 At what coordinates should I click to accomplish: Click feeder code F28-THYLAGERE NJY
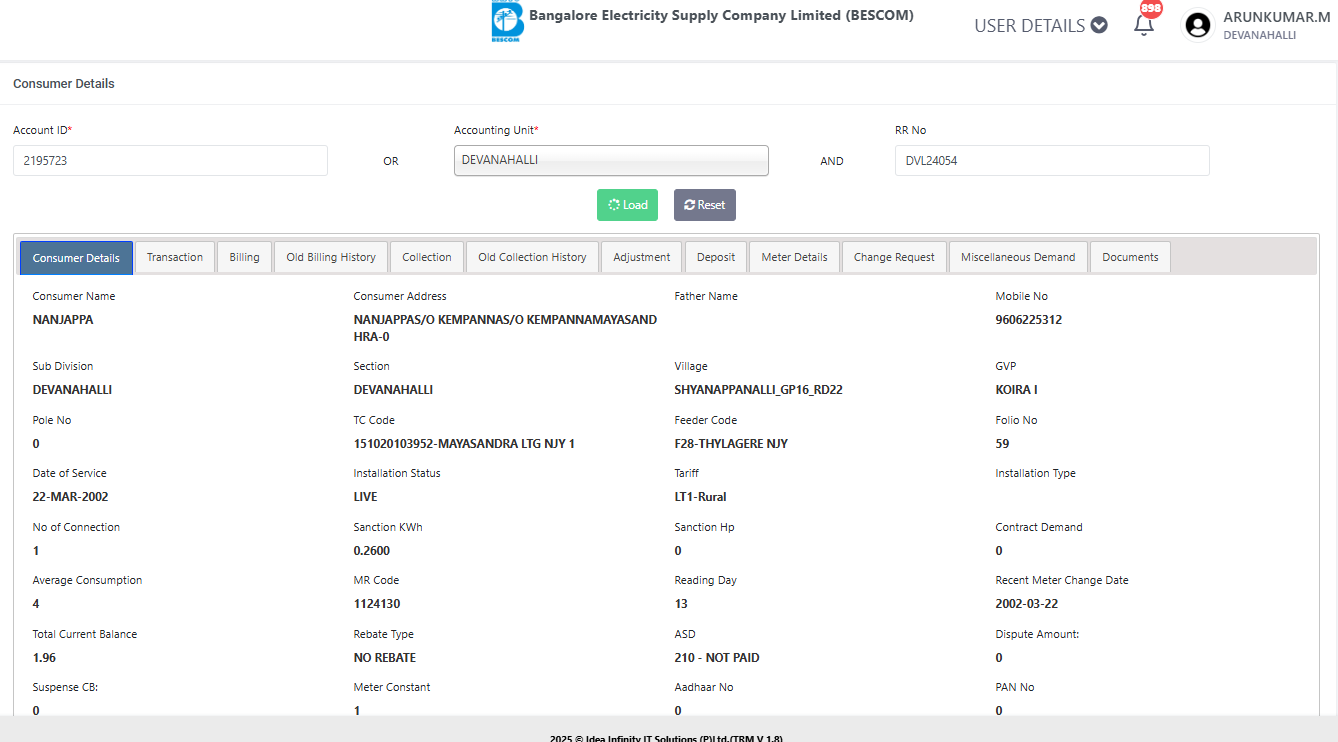[x=731, y=444]
